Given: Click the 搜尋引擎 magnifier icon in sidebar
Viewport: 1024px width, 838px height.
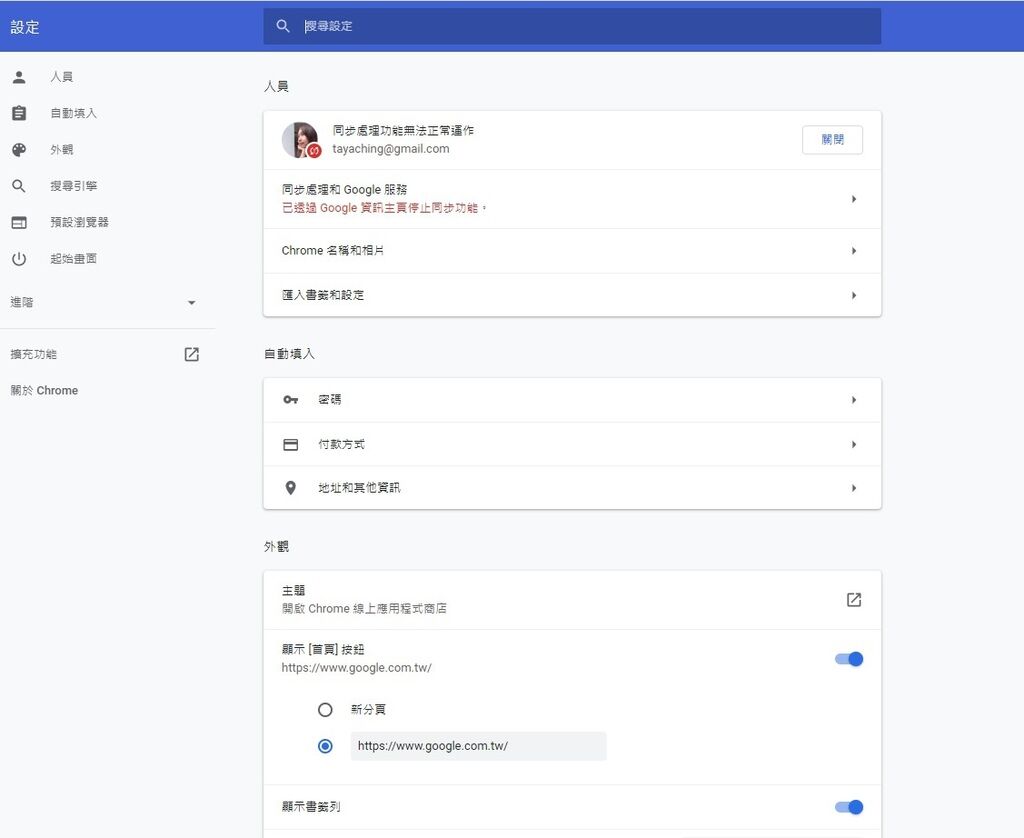Looking at the screenshot, I should (x=19, y=186).
